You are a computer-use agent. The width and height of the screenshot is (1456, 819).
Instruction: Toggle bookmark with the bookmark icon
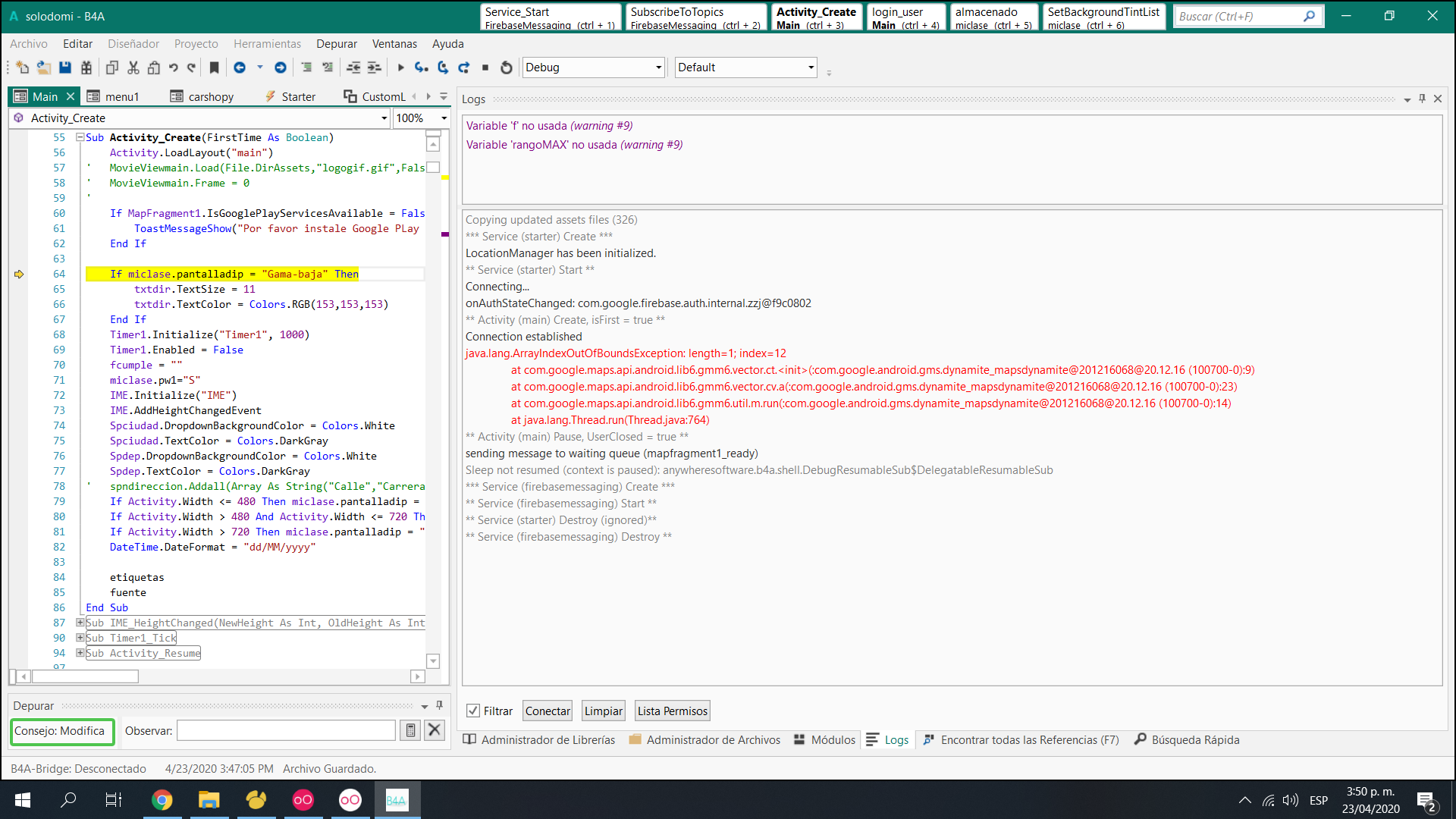coord(215,68)
